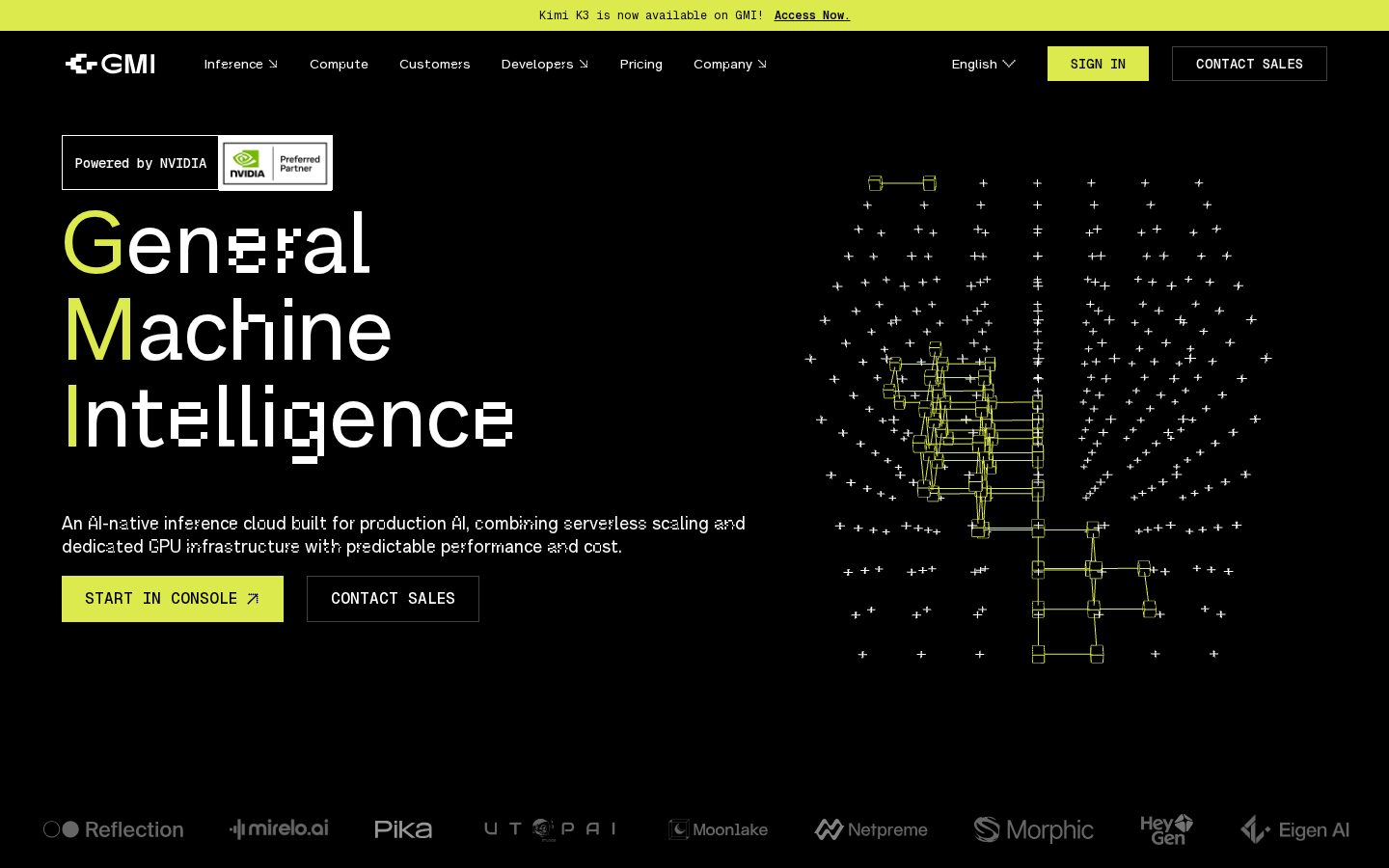Click CONTACT SALES below the hero text
Viewport: 1389px width, 868px height.
pos(393,599)
